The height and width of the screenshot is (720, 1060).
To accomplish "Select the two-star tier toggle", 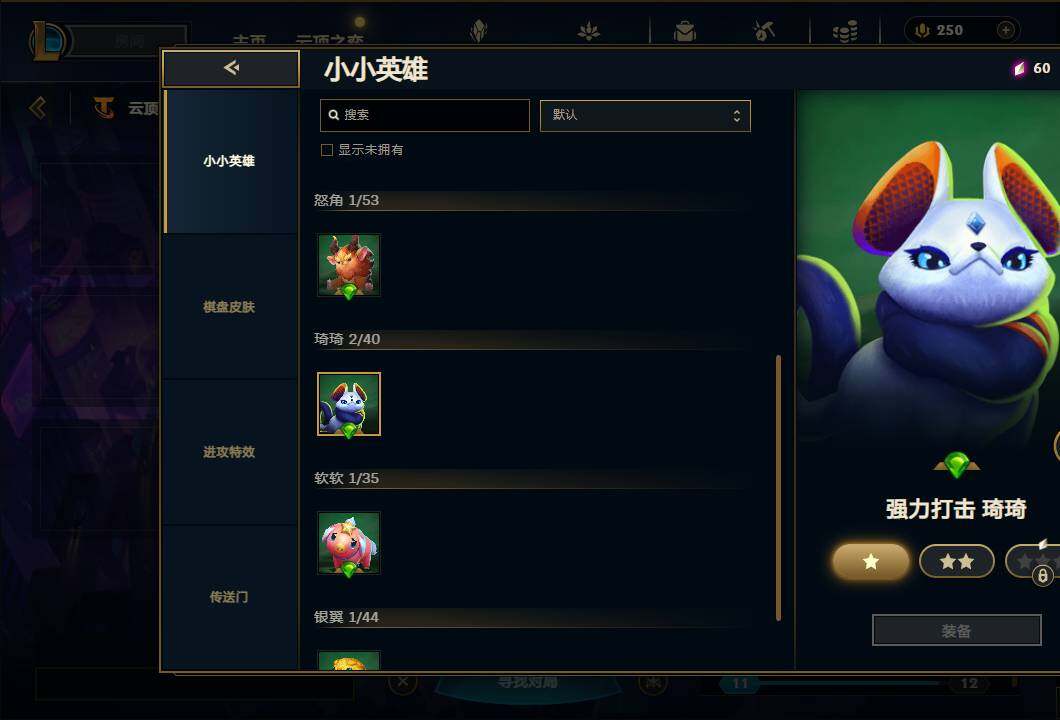I will 957,561.
